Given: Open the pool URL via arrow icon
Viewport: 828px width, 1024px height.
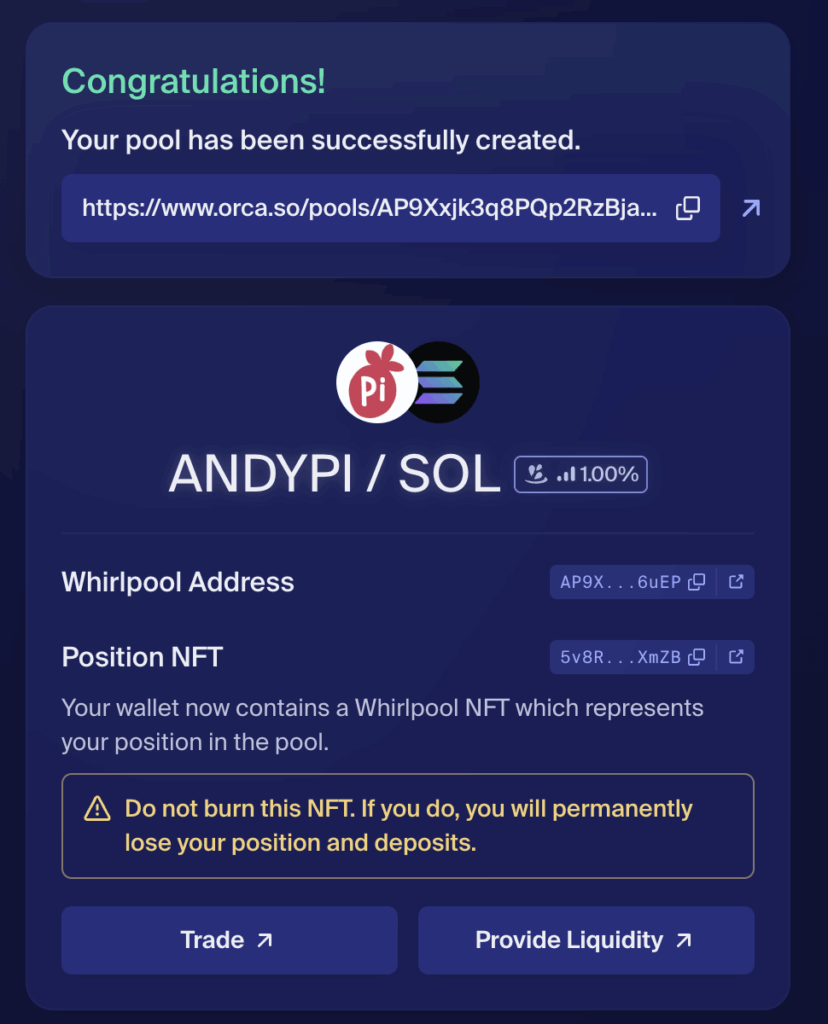Looking at the screenshot, I should coord(751,208).
